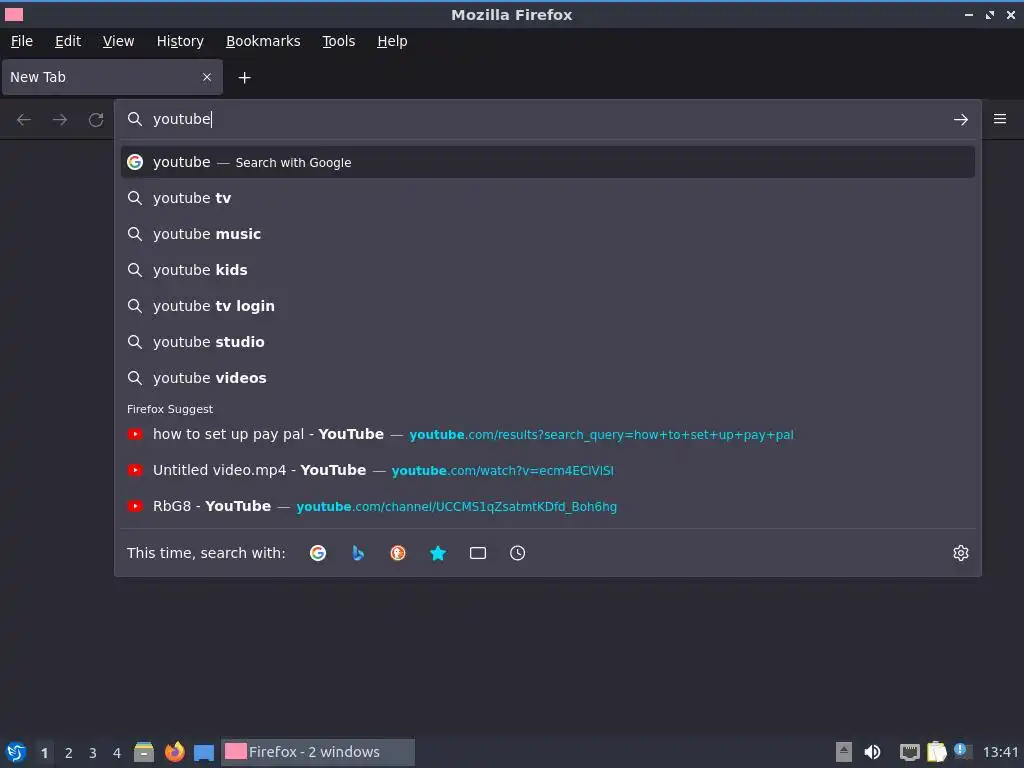Search bookmarks using the star icon
The width and height of the screenshot is (1024, 768).
(438, 553)
